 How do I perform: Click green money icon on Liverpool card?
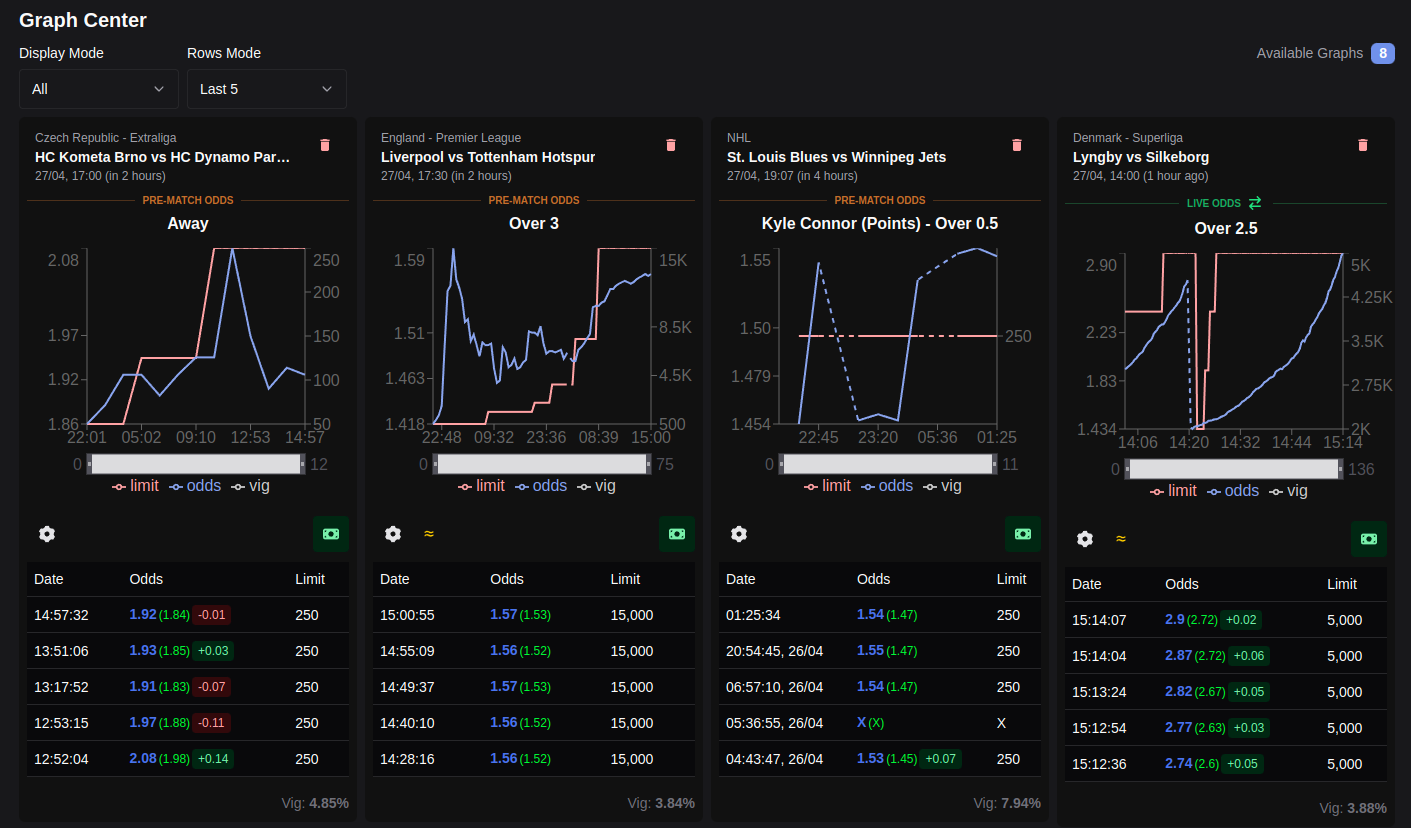677,534
